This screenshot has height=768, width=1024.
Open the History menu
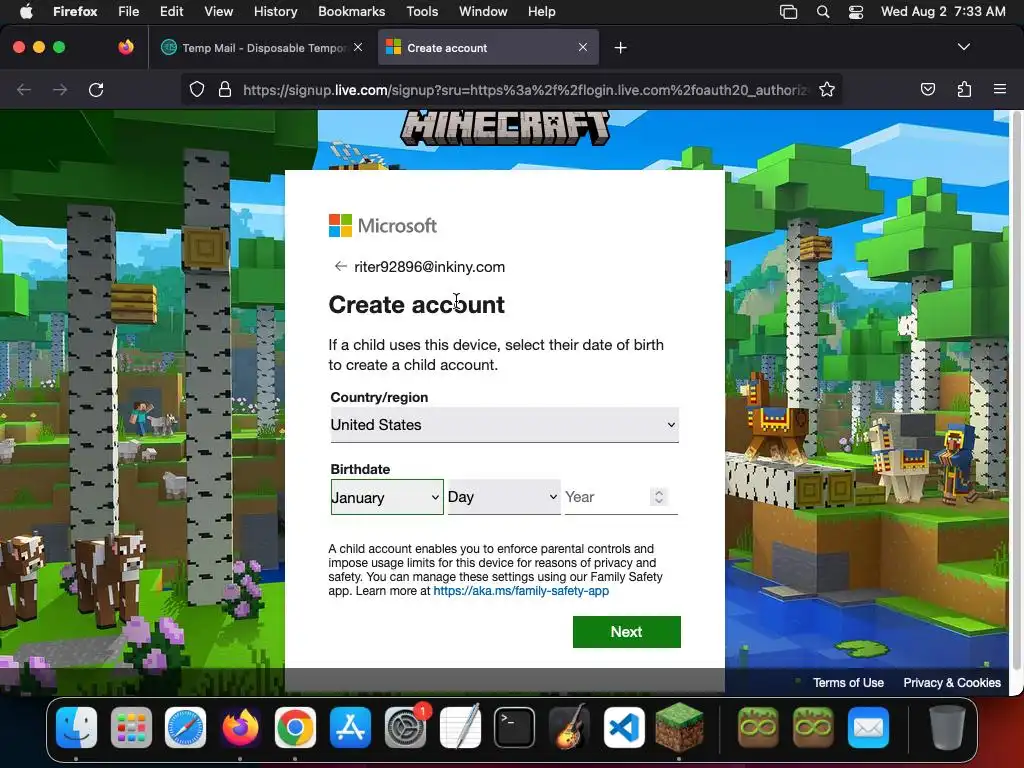tap(275, 11)
